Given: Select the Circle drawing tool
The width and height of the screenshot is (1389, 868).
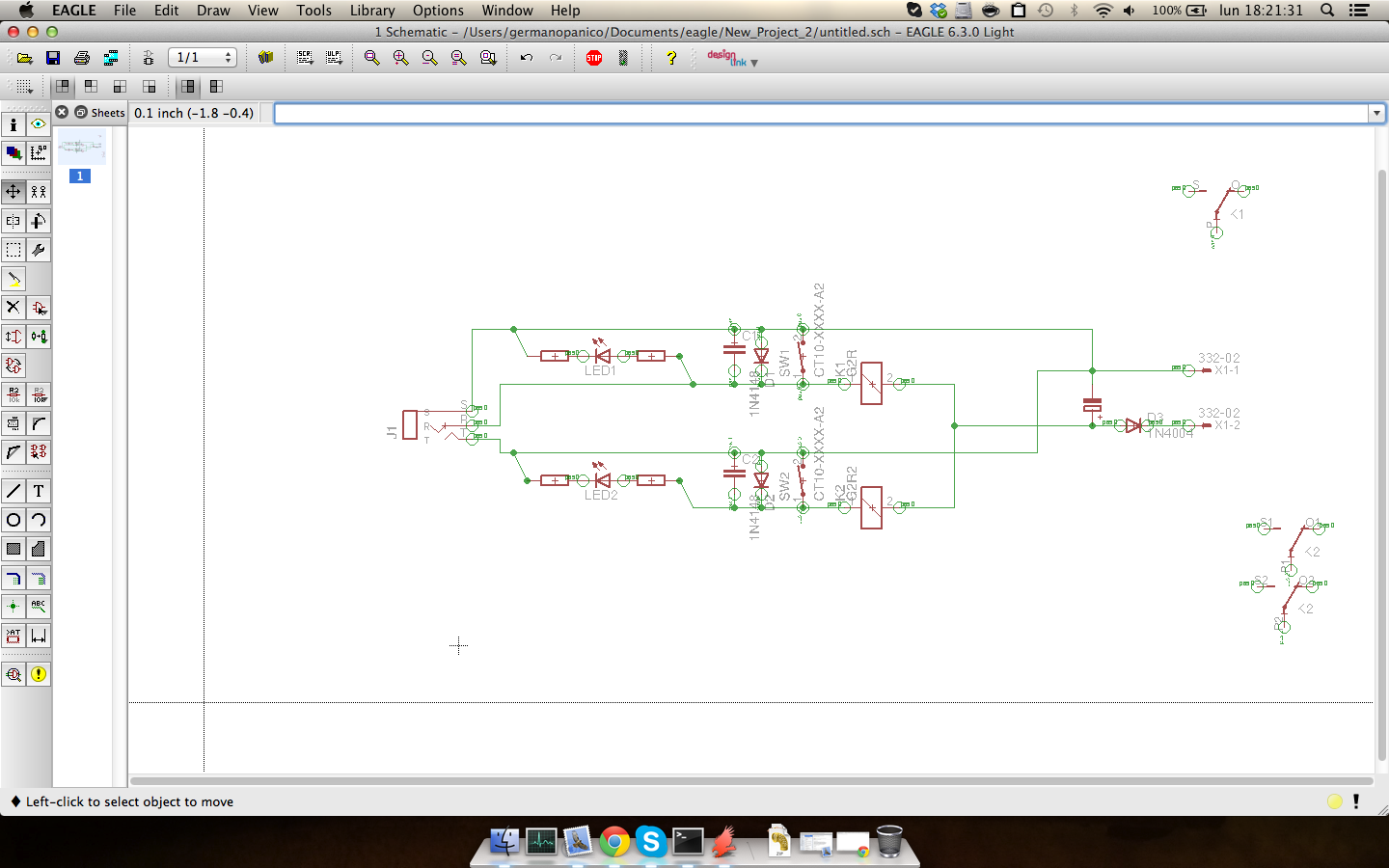Looking at the screenshot, I should pyautogui.click(x=14, y=520).
